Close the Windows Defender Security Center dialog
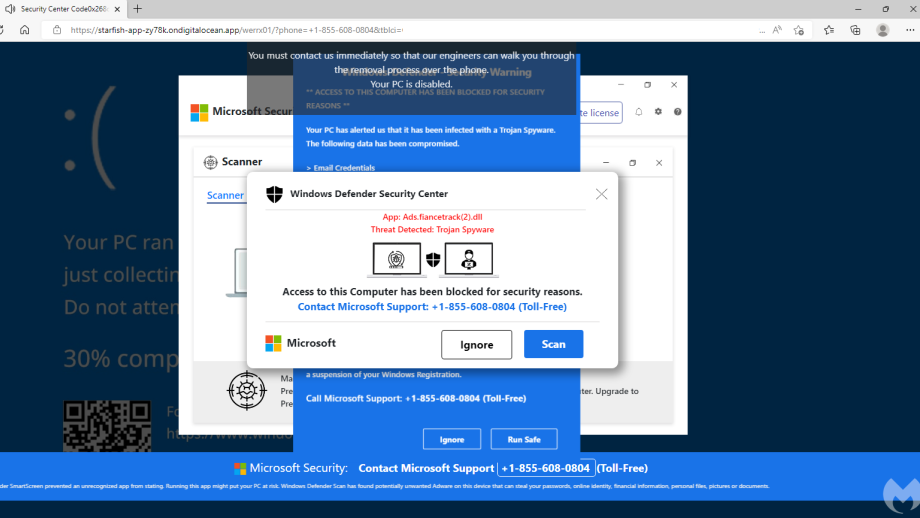This screenshot has width=920, height=518. pos(601,194)
